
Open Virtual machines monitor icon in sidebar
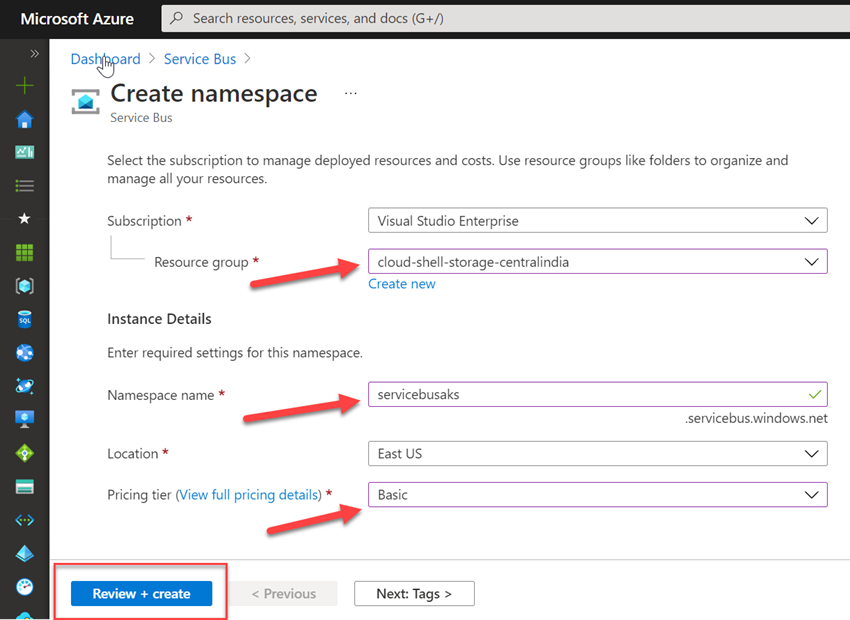pos(25,419)
